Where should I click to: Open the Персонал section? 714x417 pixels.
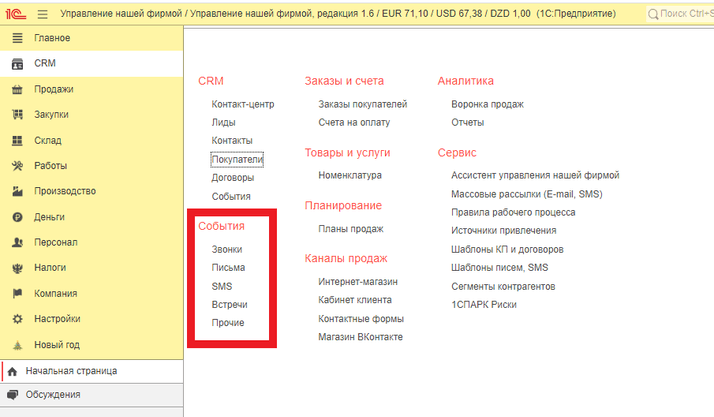tap(56, 242)
